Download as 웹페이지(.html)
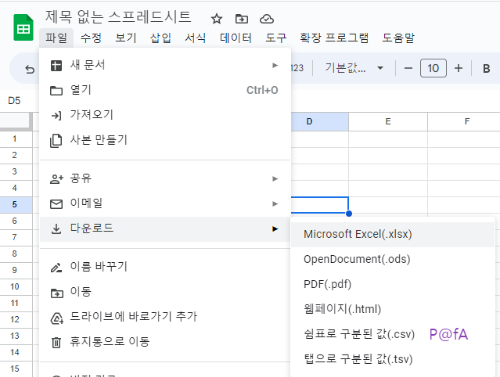Viewport: 500px width, 377px height. [x=392, y=309]
